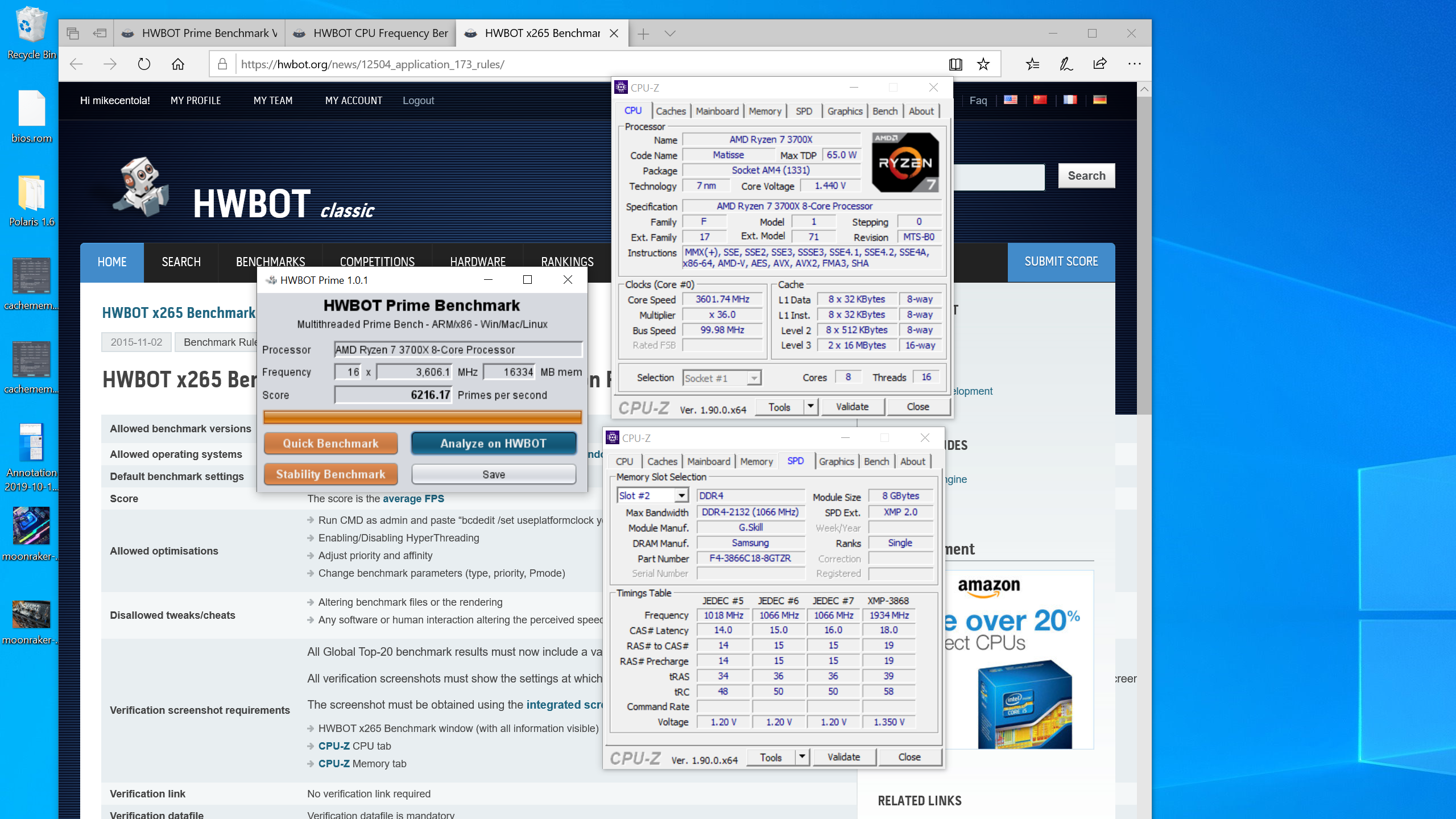This screenshot has width=1456, height=819.
Task: Open the Socket #1 selection dropdown
Action: coord(754,378)
